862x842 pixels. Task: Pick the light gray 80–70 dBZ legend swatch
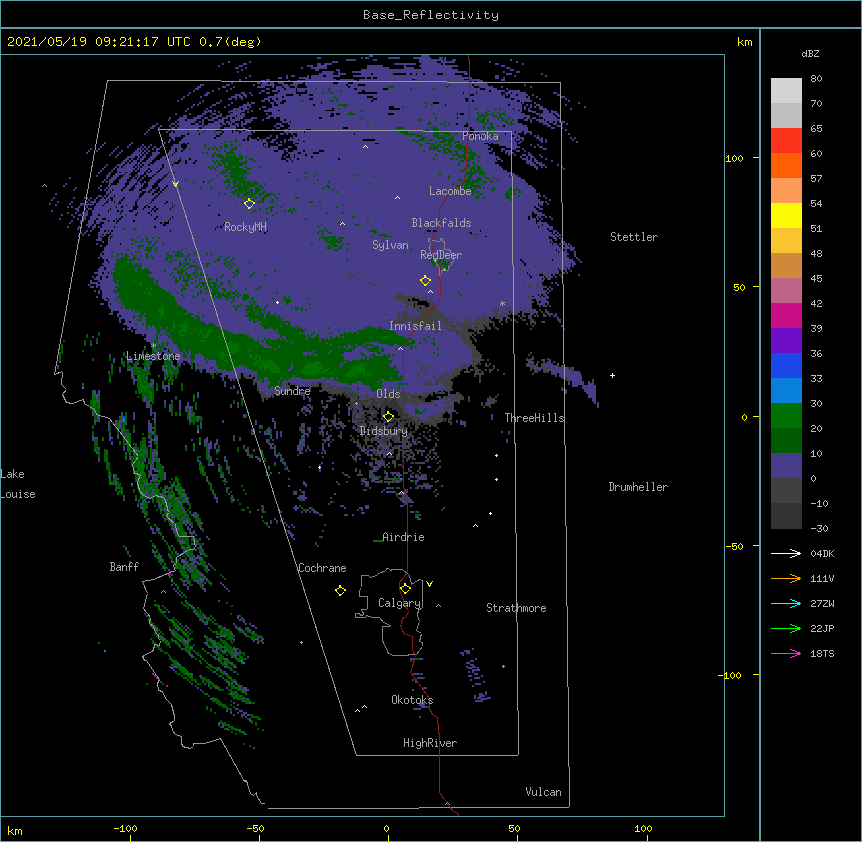click(786, 90)
